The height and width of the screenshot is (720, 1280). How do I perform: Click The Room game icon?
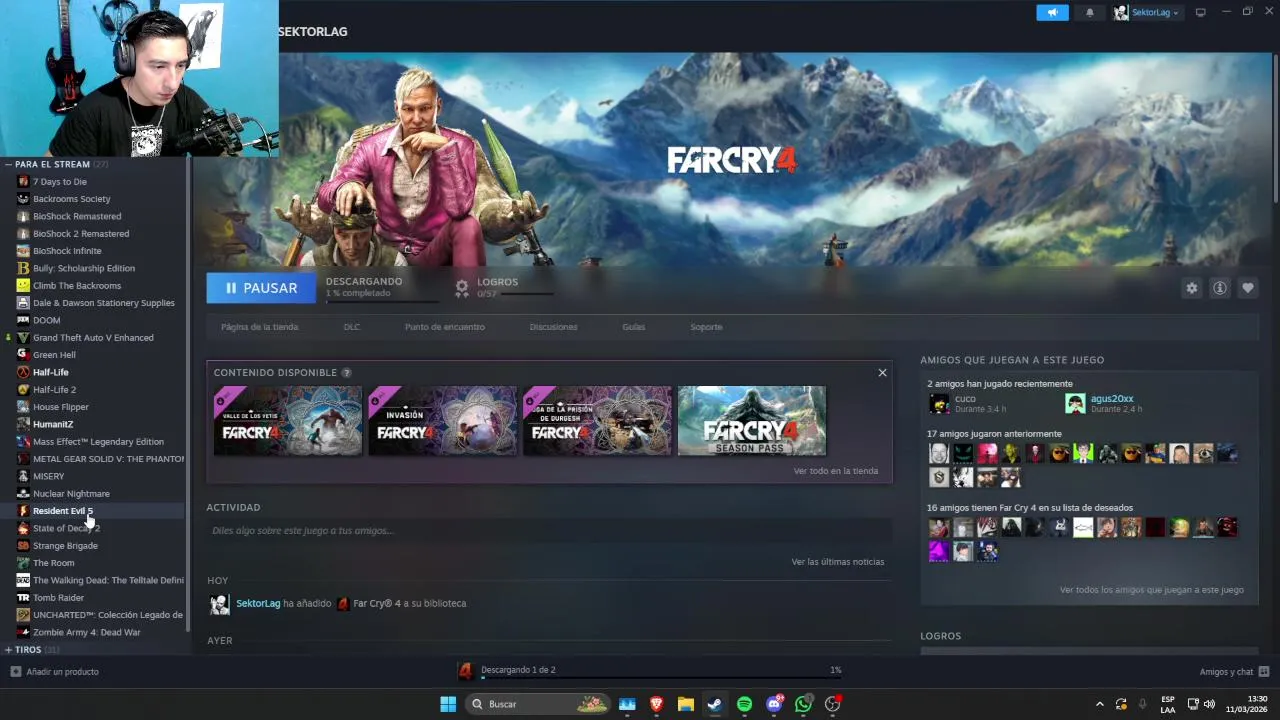(x=23, y=563)
